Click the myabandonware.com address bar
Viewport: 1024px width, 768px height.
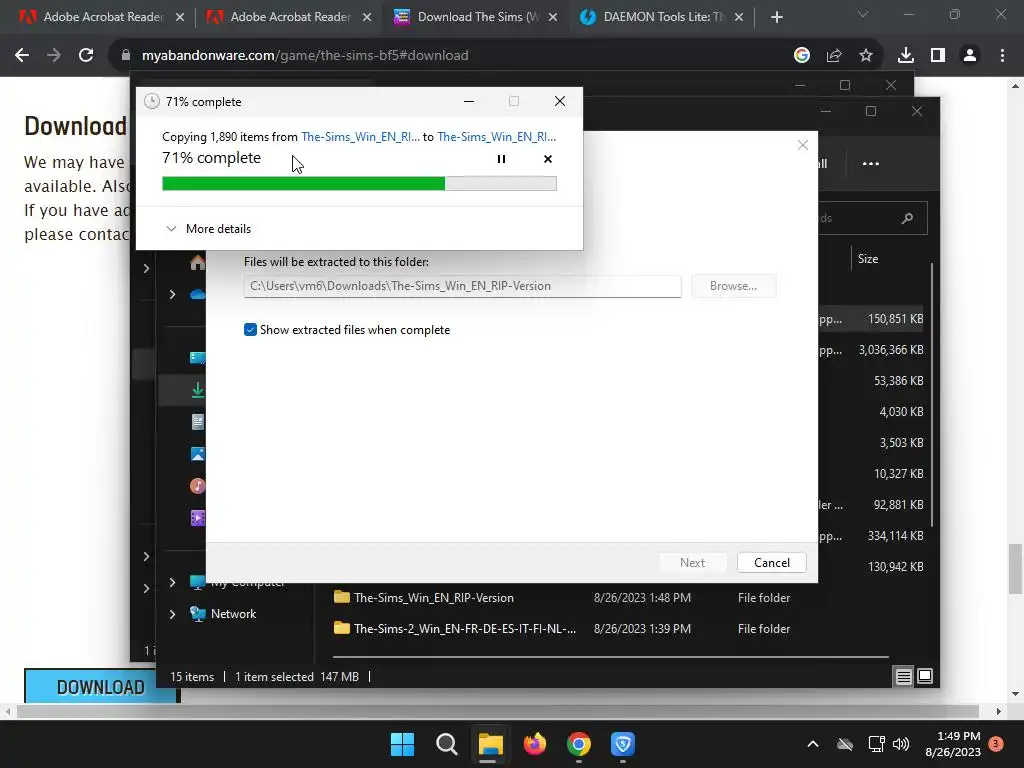451,56
